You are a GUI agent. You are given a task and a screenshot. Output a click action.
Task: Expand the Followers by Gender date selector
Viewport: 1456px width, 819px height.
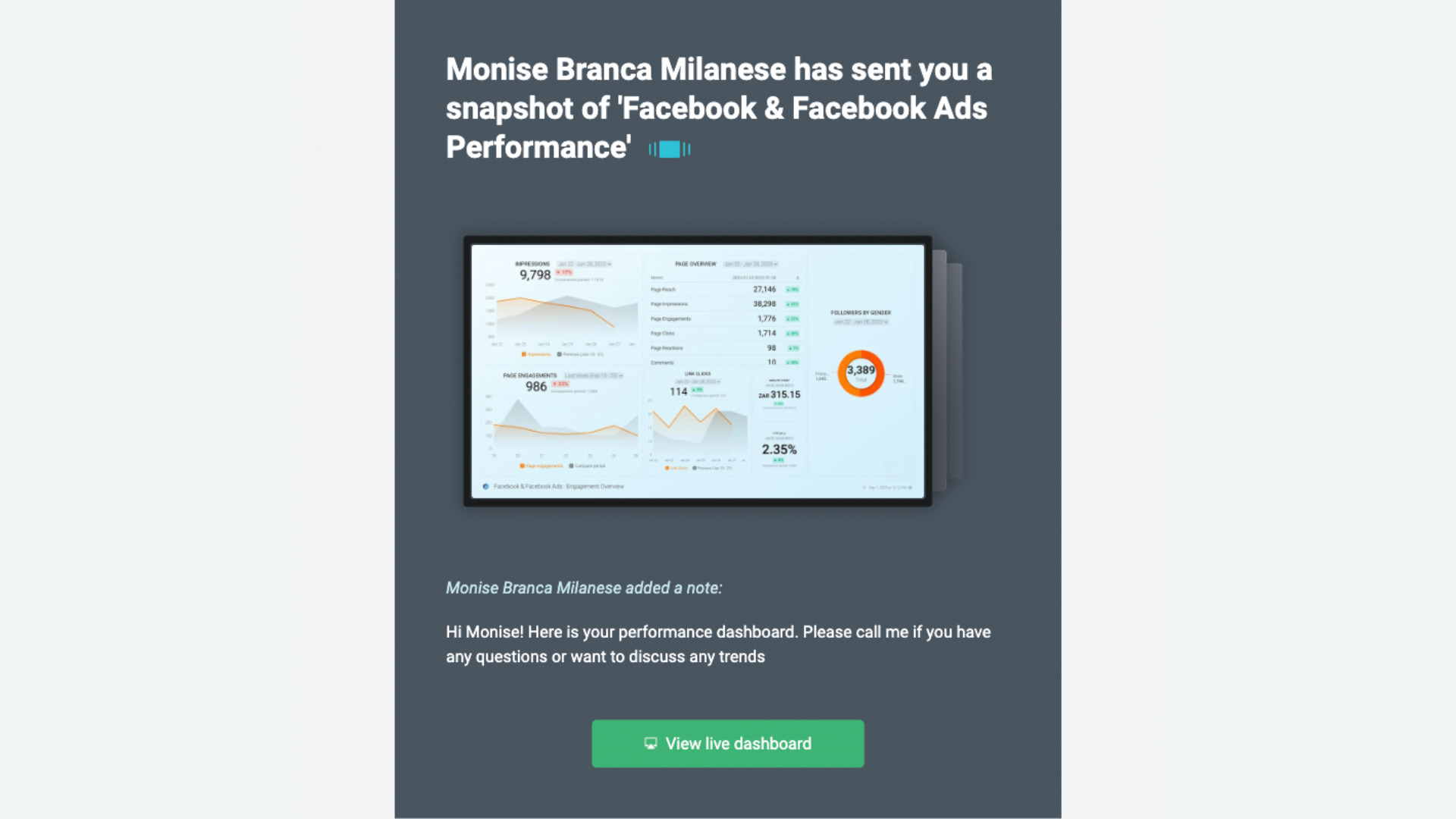click(861, 322)
